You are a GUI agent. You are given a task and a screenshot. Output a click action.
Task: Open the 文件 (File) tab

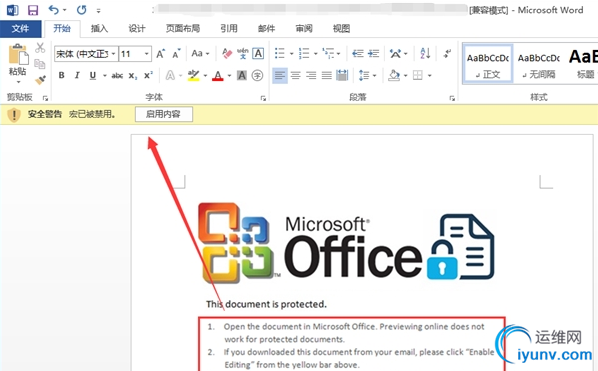coord(21,29)
